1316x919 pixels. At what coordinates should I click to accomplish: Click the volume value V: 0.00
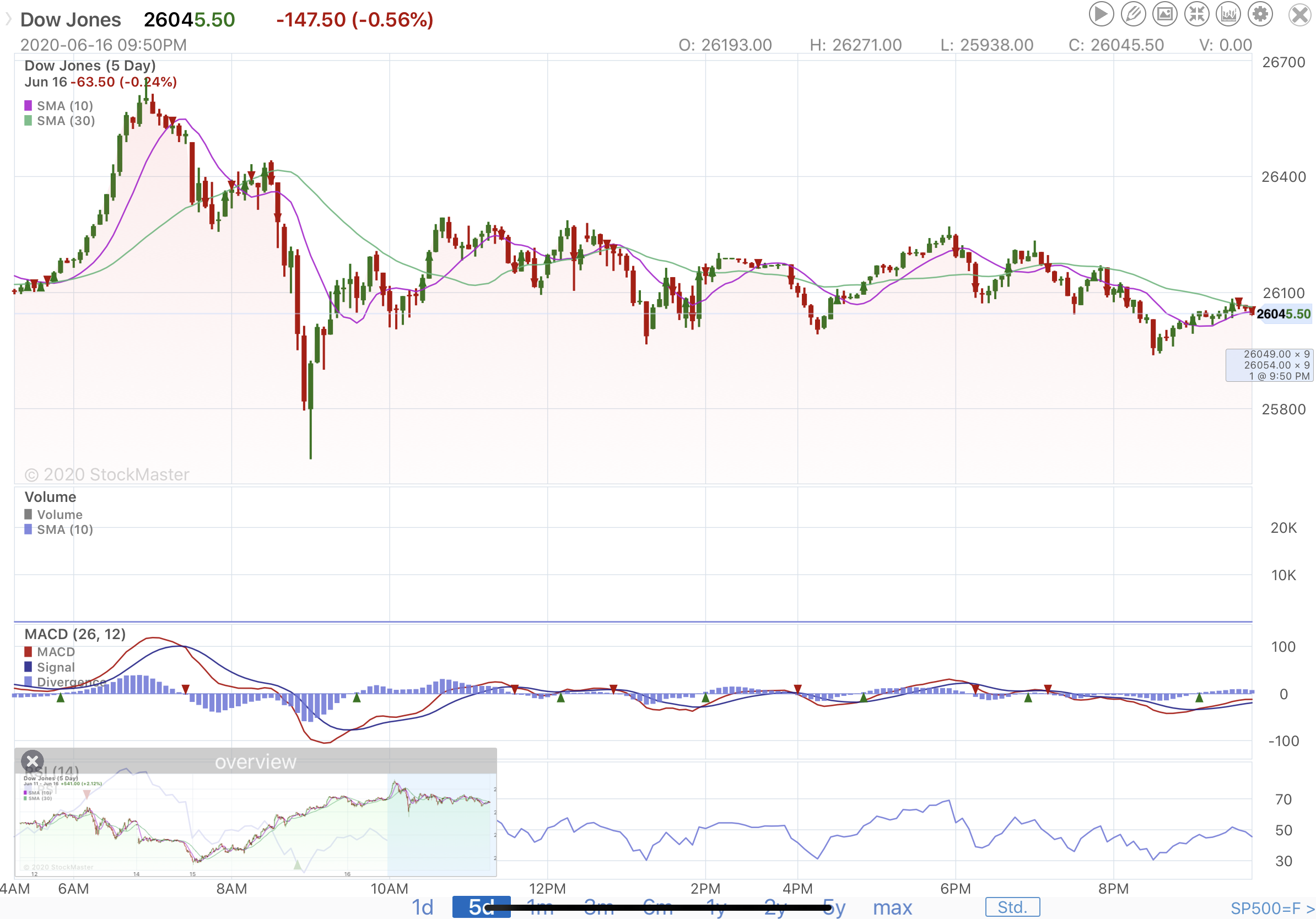pos(1226,45)
